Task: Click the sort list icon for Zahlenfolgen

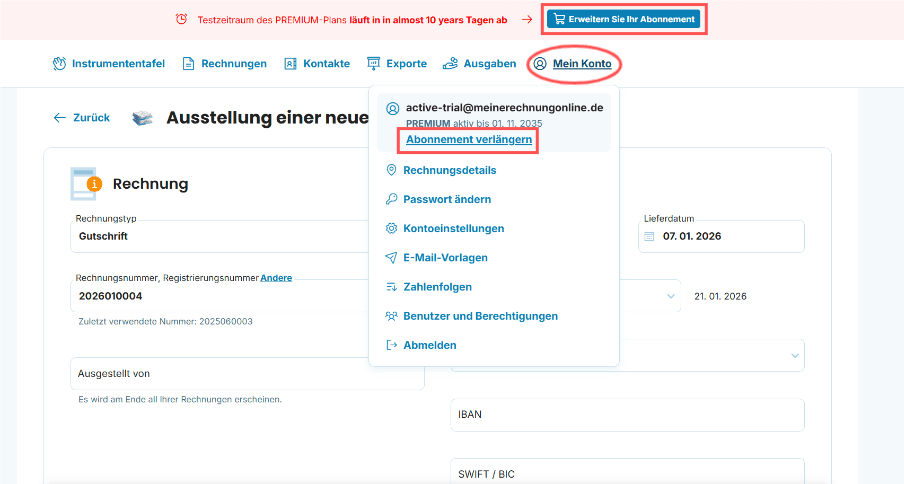Action: tap(391, 287)
